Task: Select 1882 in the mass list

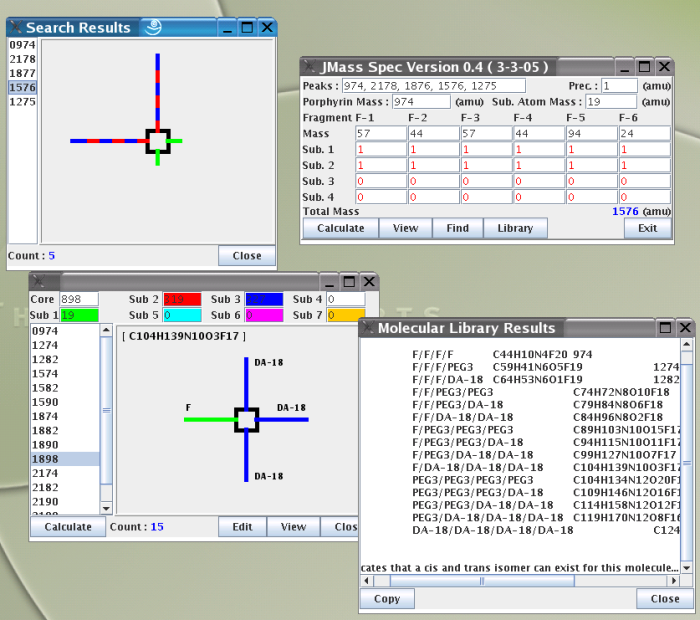Action: 65,431
